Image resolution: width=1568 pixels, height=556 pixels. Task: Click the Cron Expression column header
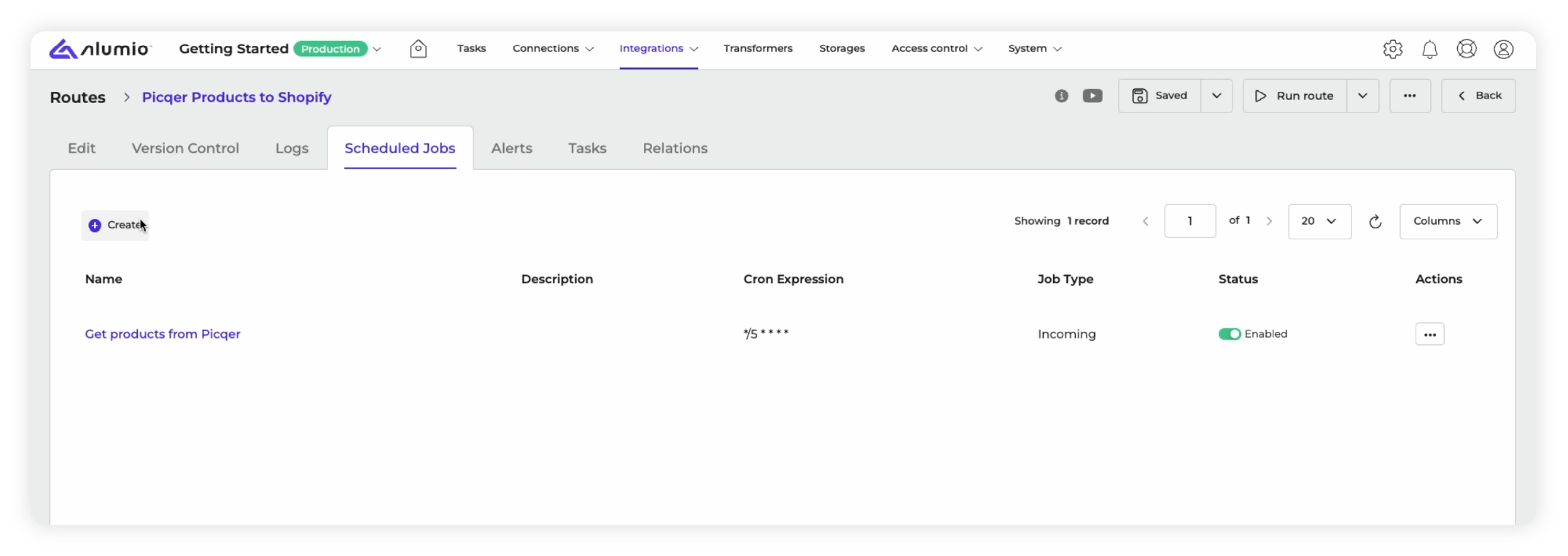793,279
